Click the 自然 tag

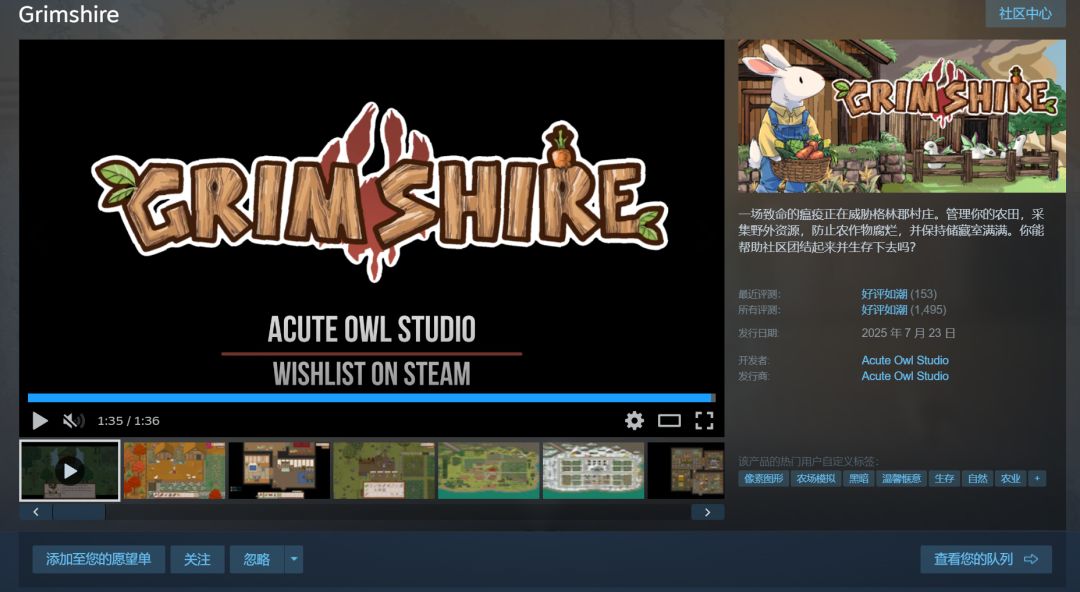point(977,478)
